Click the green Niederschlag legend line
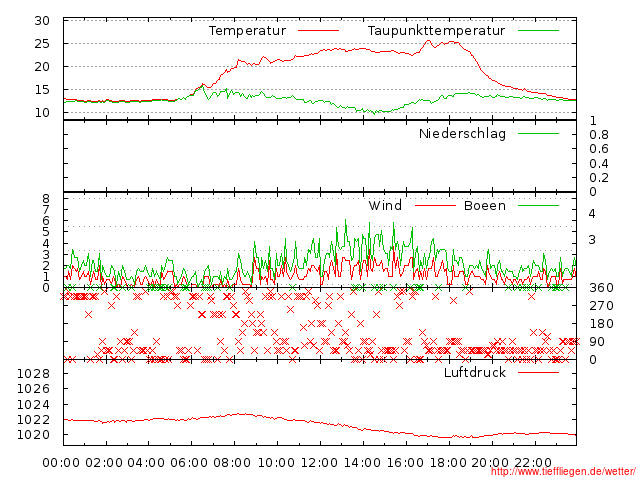 coord(538,133)
